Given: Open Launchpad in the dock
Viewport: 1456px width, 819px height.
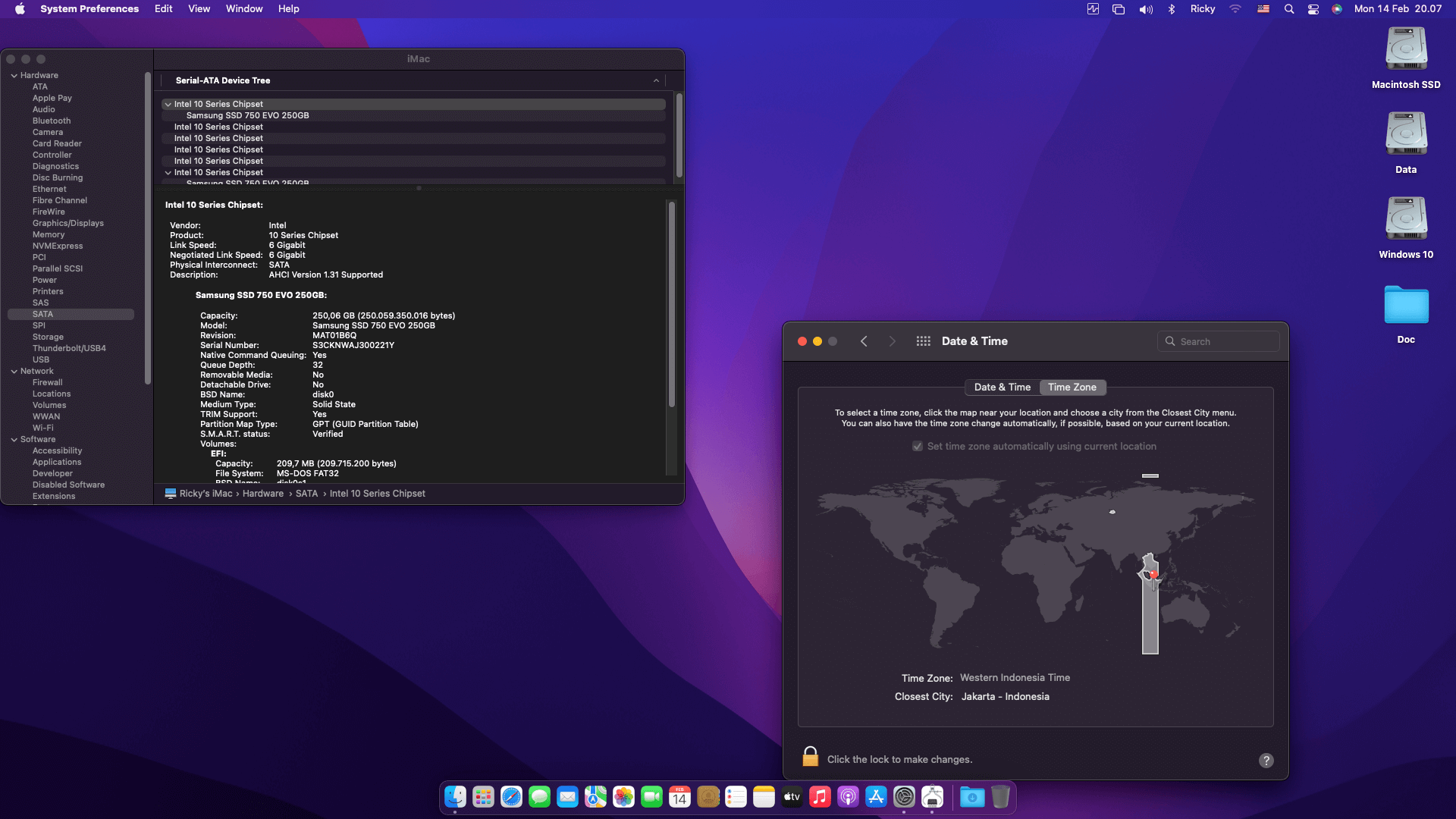Looking at the screenshot, I should 483,797.
